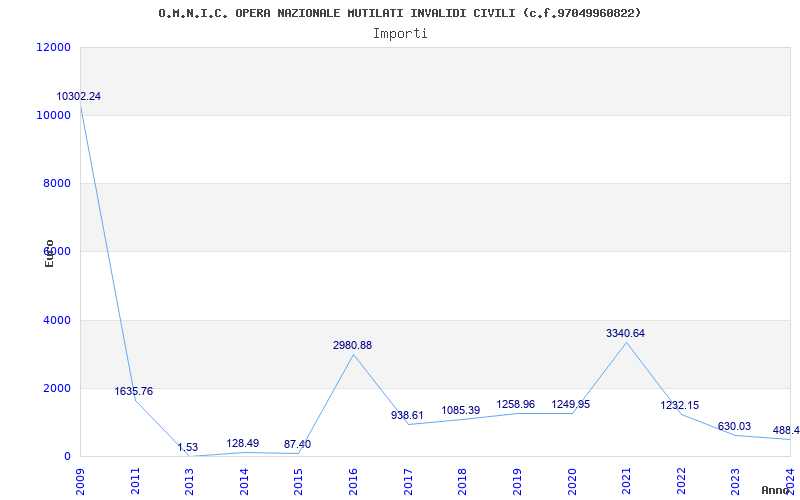800x500 pixels.
Task: Click the data label 1232.15
Action: [x=680, y=405]
